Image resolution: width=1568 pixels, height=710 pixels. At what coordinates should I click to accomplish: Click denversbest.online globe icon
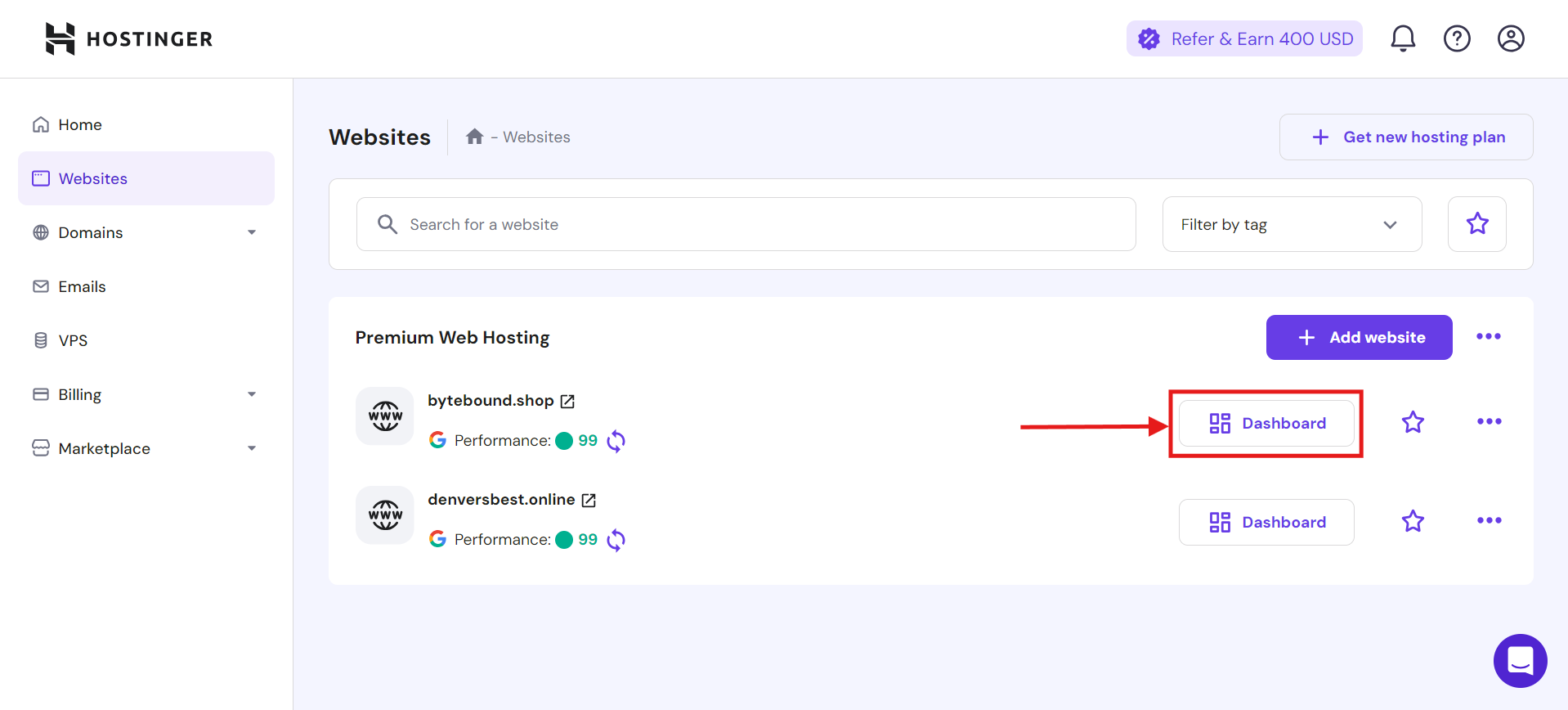(385, 515)
